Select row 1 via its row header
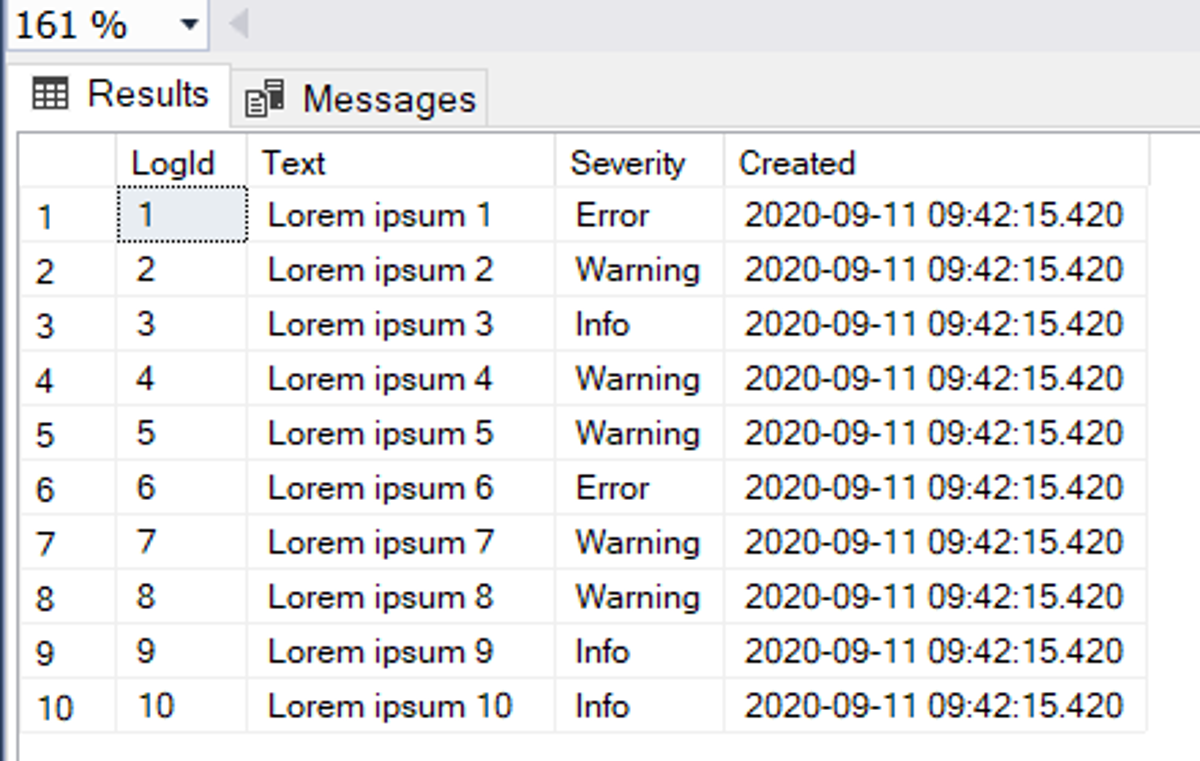Image resolution: width=1200 pixels, height=761 pixels. 68,216
